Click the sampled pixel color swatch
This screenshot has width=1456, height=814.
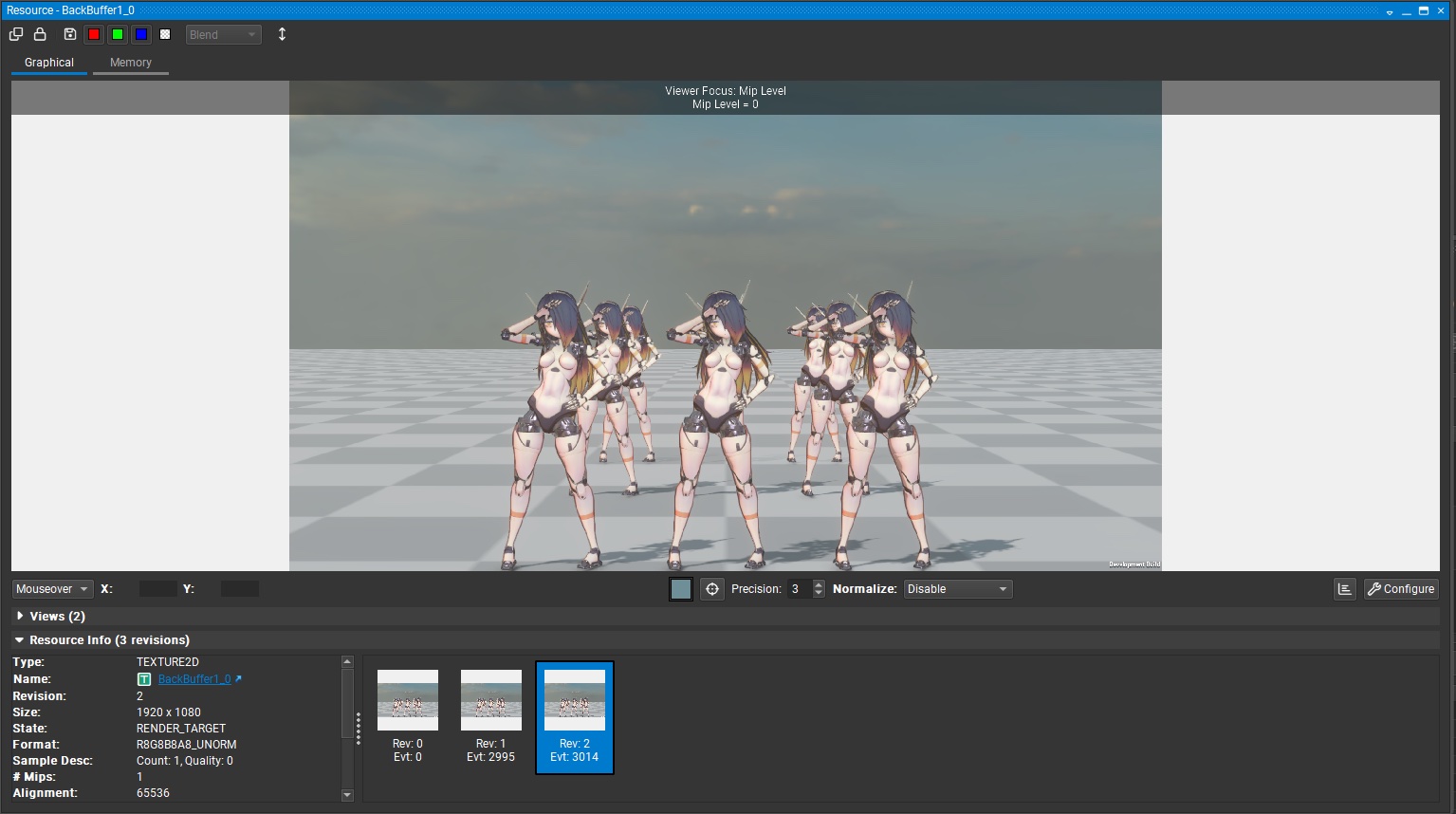click(681, 589)
